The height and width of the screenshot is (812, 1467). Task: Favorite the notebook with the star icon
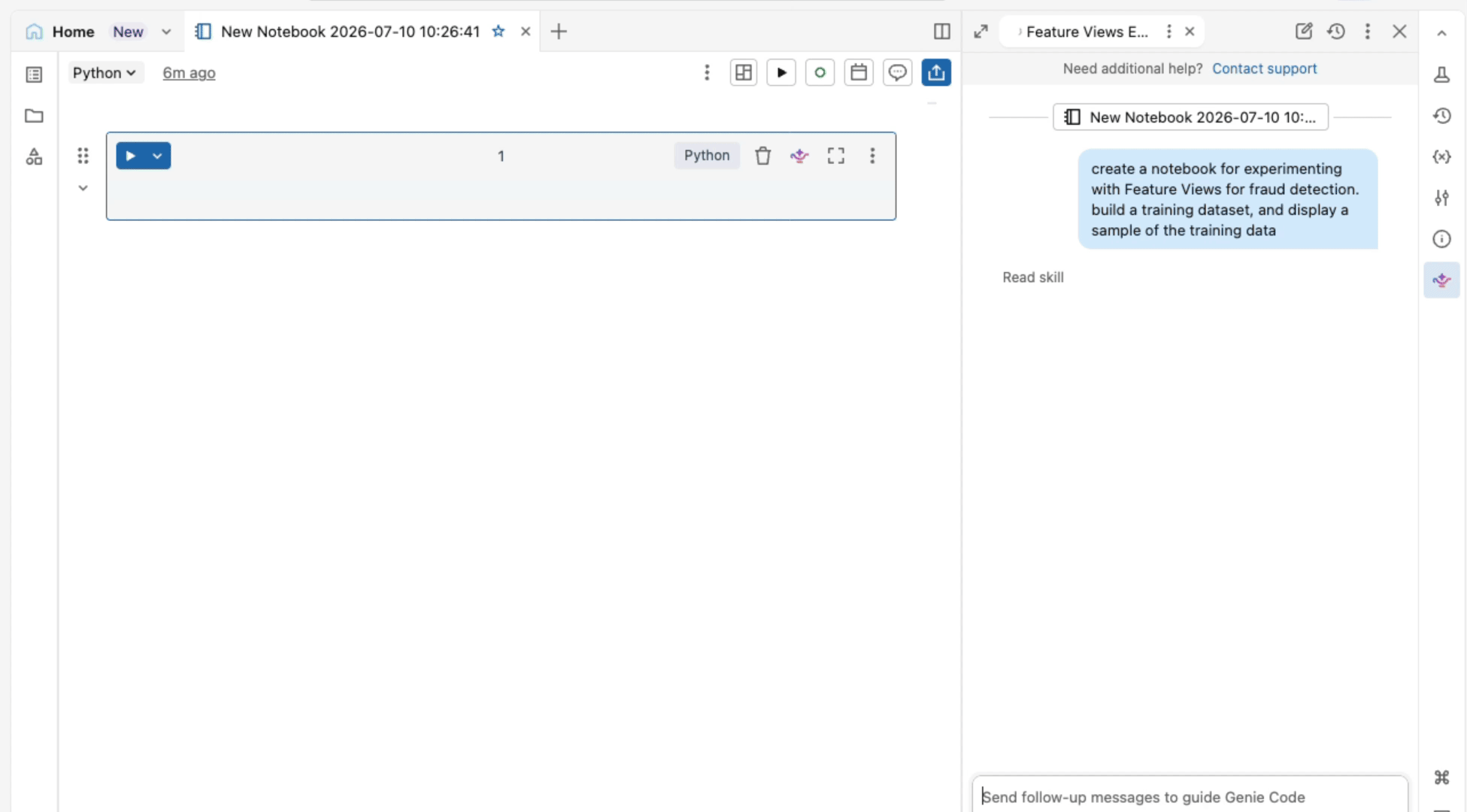pyautogui.click(x=498, y=32)
